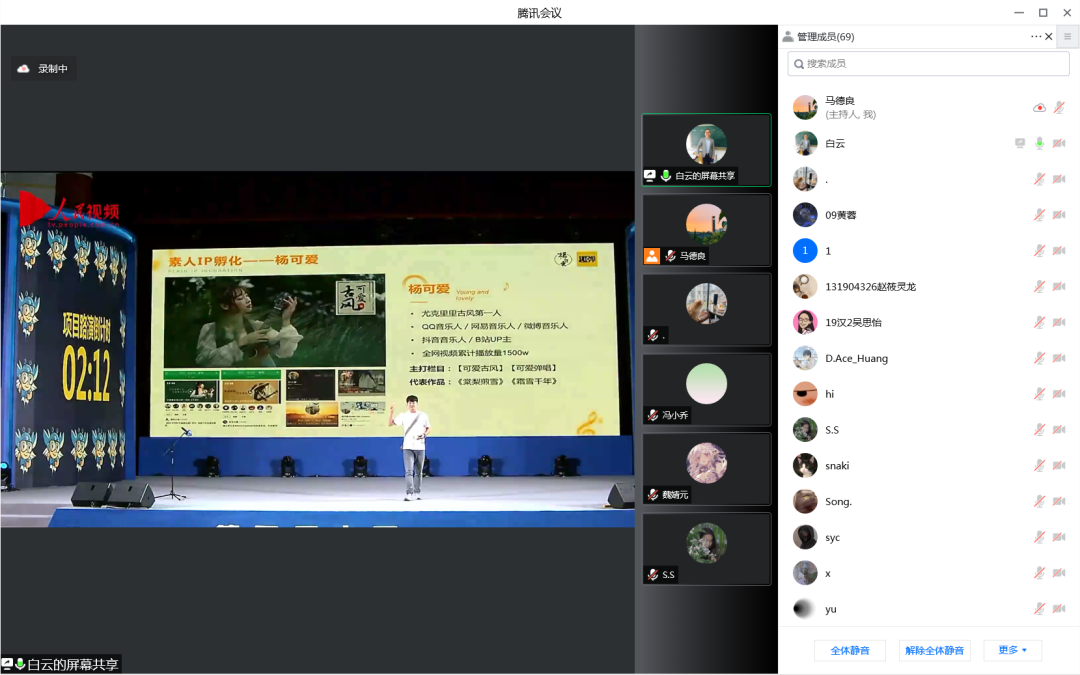Select 白云的屏幕共享 video tile
This screenshot has width=1080, height=675.
tap(707, 150)
